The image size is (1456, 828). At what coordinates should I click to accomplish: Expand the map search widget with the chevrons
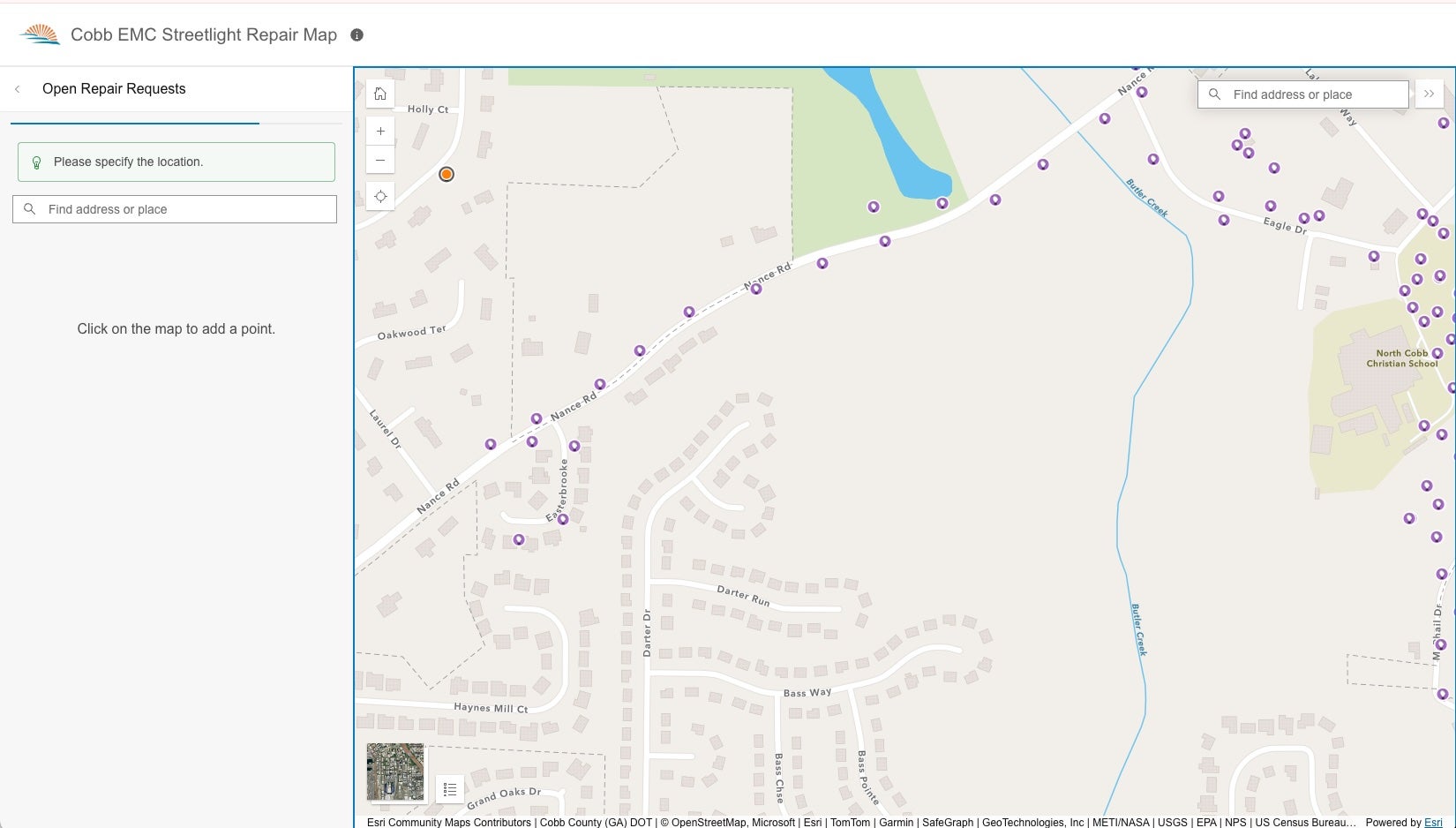[1430, 94]
